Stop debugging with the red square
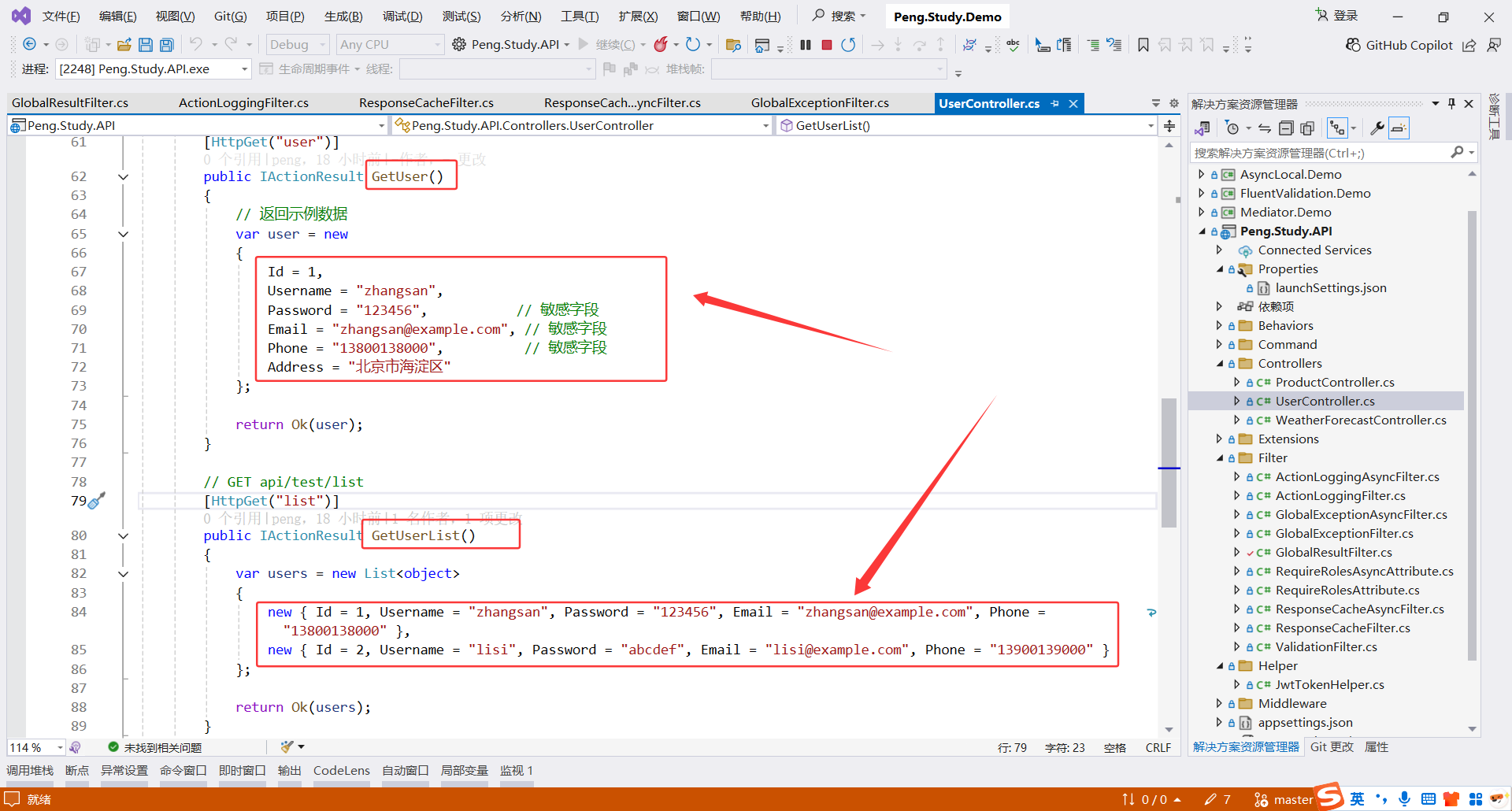Screen dimensions: 1512x811 pyautogui.click(x=827, y=45)
